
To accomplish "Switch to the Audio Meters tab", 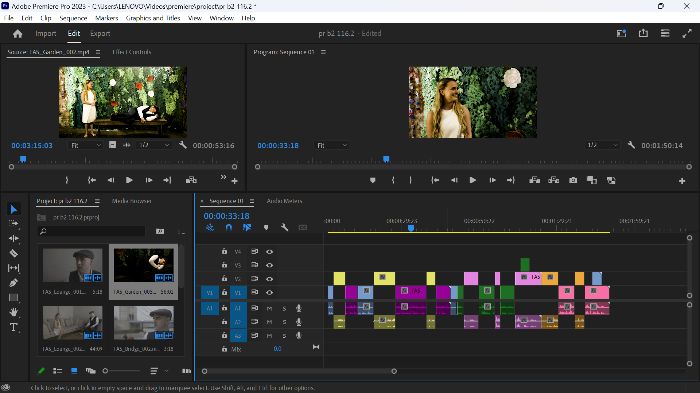I will point(284,201).
